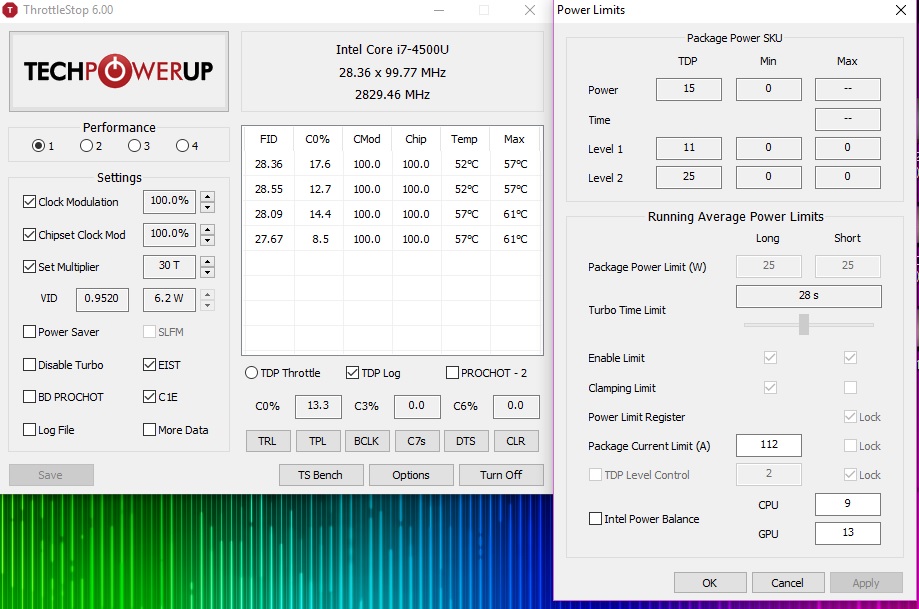The height and width of the screenshot is (609, 919).
Task: Open the TPL power limits button
Action: pyautogui.click(x=318, y=441)
